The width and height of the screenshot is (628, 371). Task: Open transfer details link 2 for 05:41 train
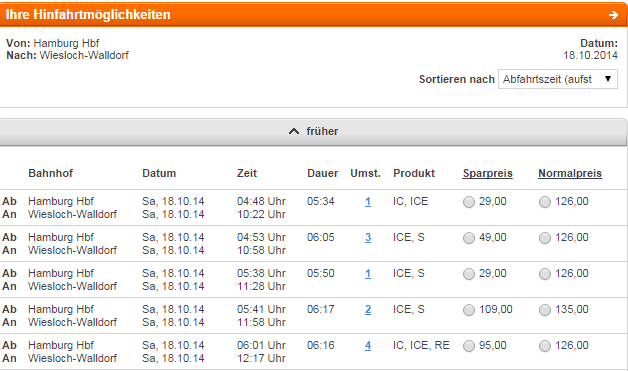(x=368, y=310)
